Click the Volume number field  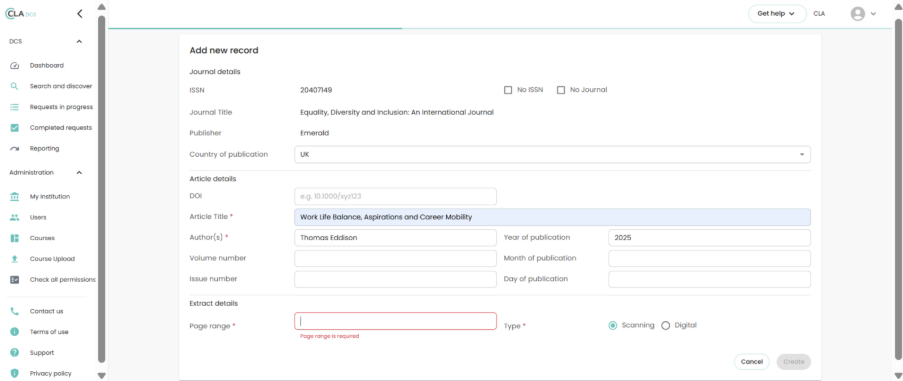coord(395,258)
